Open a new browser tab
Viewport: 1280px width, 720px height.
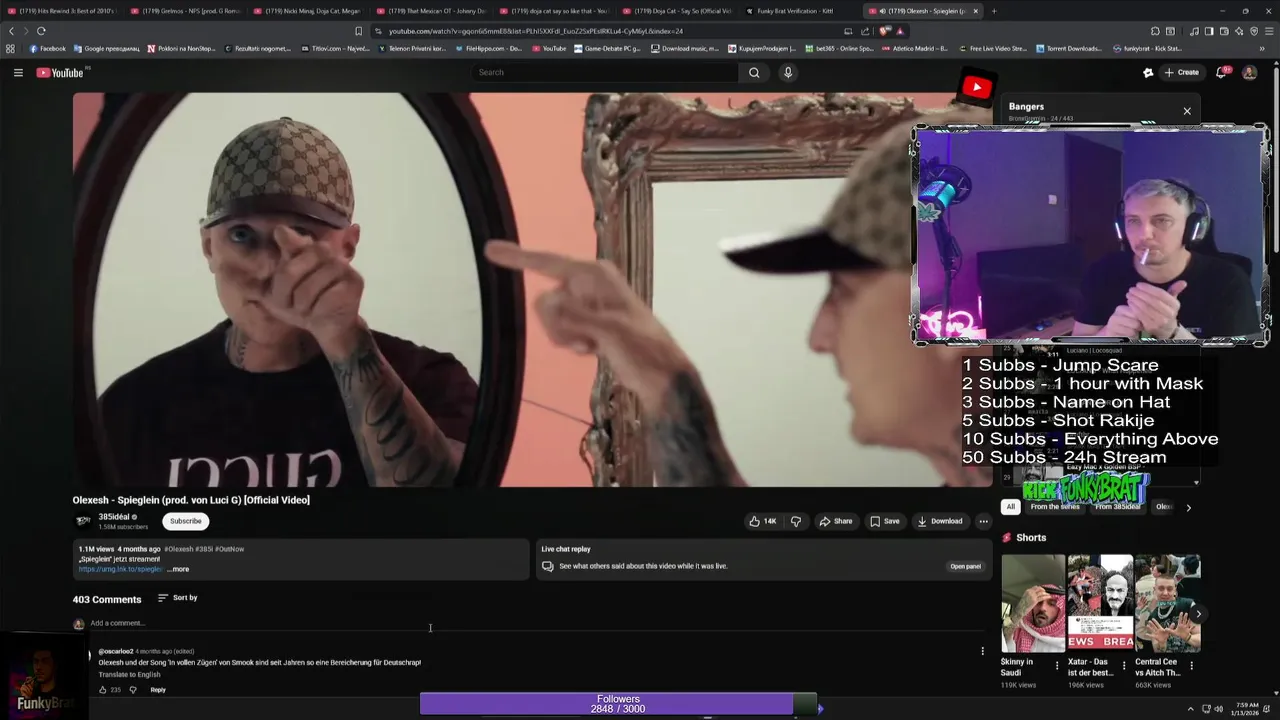point(994,11)
